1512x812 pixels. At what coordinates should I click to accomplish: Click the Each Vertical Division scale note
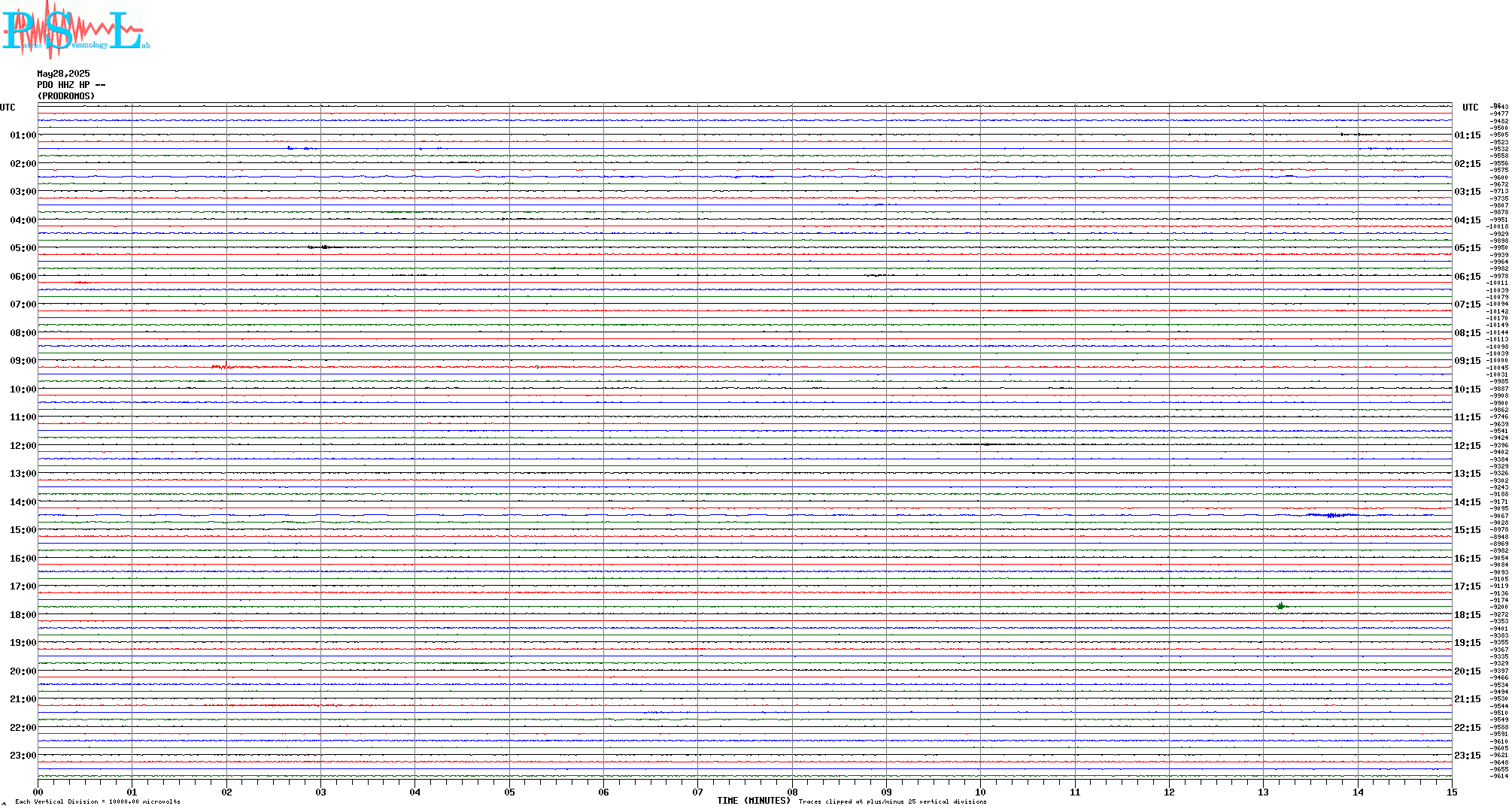(x=98, y=801)
